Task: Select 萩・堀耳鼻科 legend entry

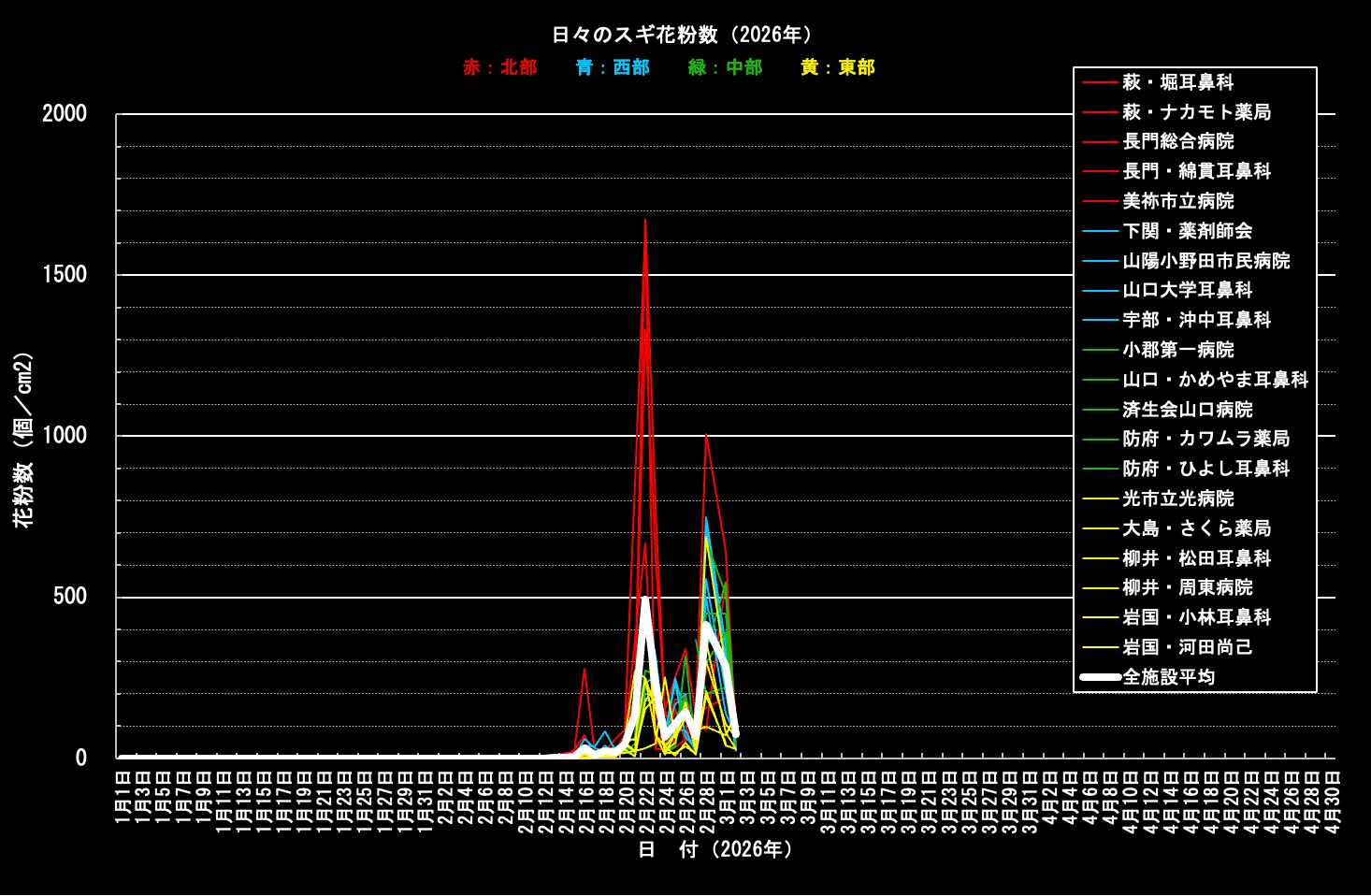Action: (1177, 82)
